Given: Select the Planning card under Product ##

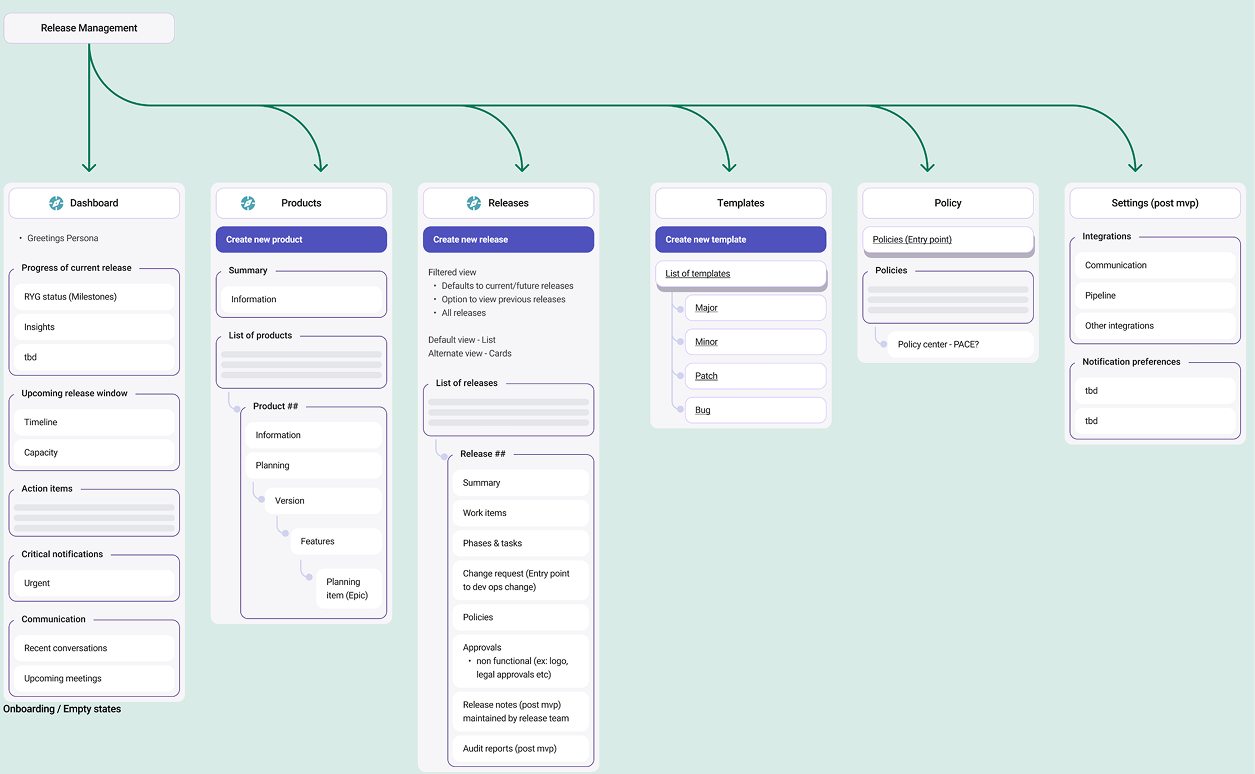Looking at the screenshot, I should pos(314,465).
